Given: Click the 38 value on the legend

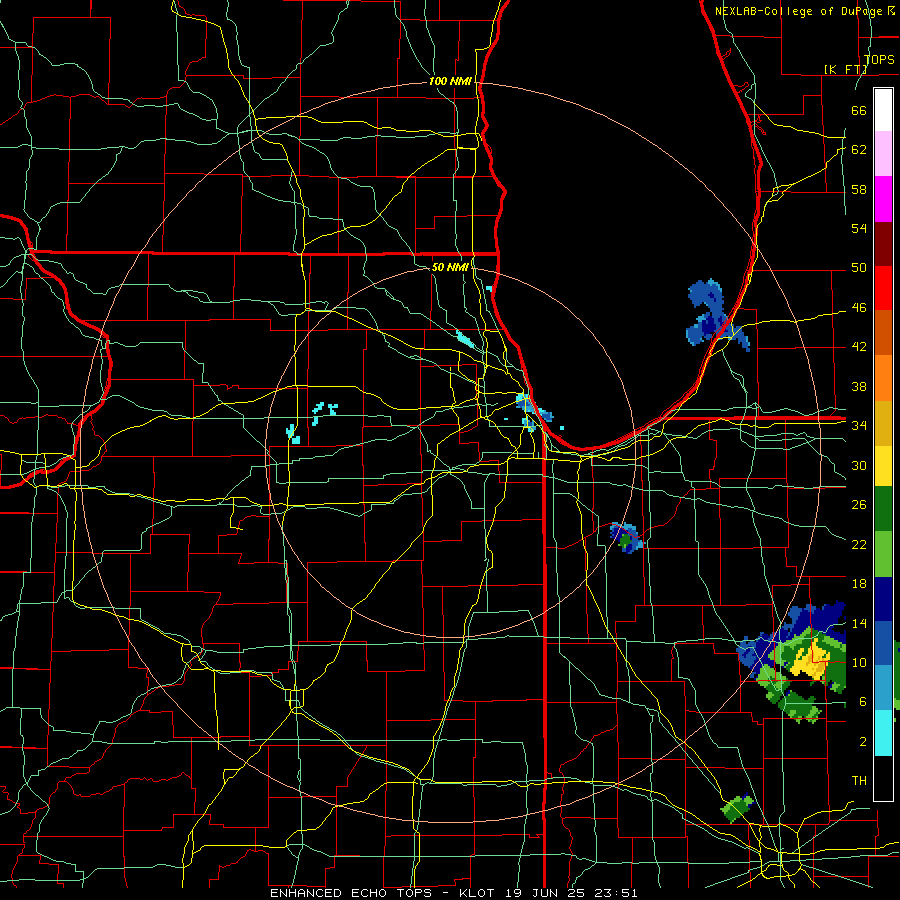Looking at the screenshot, I should click(859, 387).
